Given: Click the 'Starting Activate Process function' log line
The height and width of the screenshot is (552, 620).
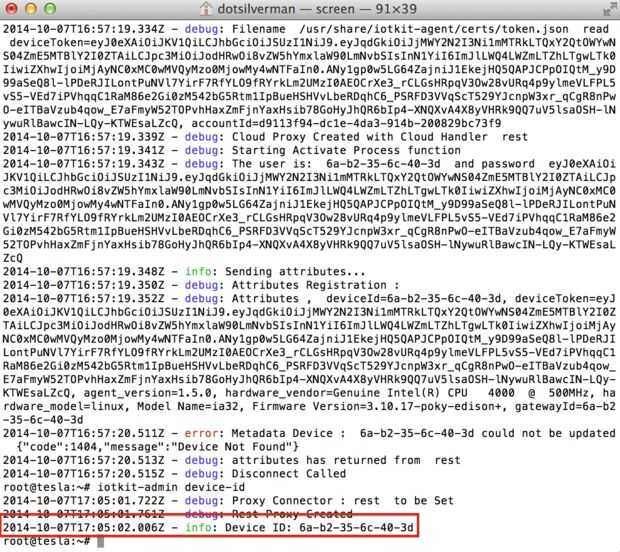Looking at the screenshot, I should coord(346,150).
